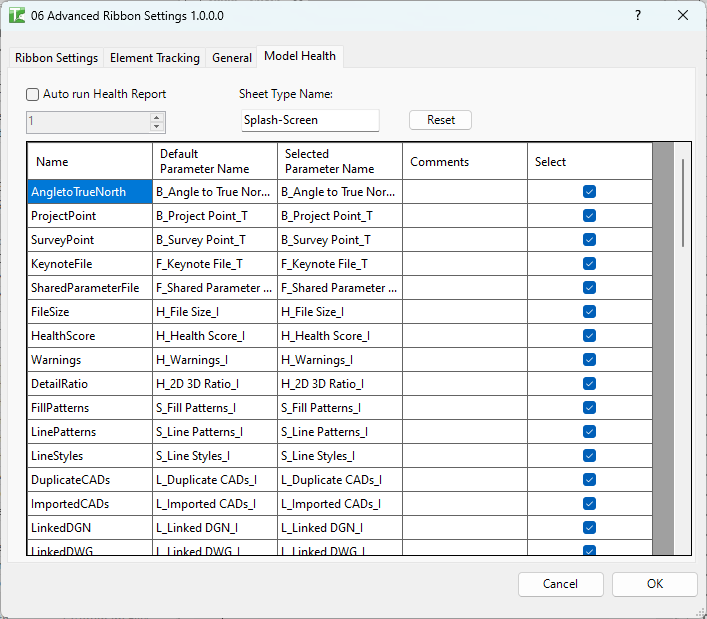Toggle the ImportedCADs Select checkbox
This screenshot has height=619, width=707.
589,504
